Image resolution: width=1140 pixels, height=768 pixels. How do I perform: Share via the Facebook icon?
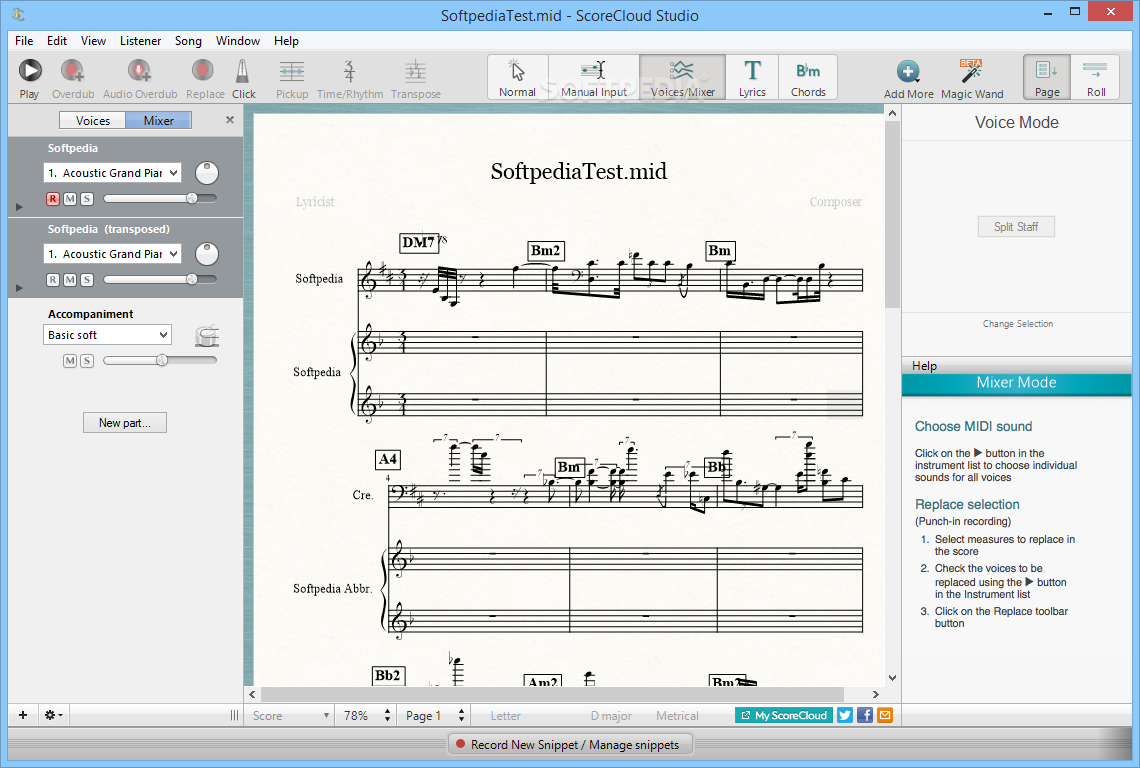(864, 716)
